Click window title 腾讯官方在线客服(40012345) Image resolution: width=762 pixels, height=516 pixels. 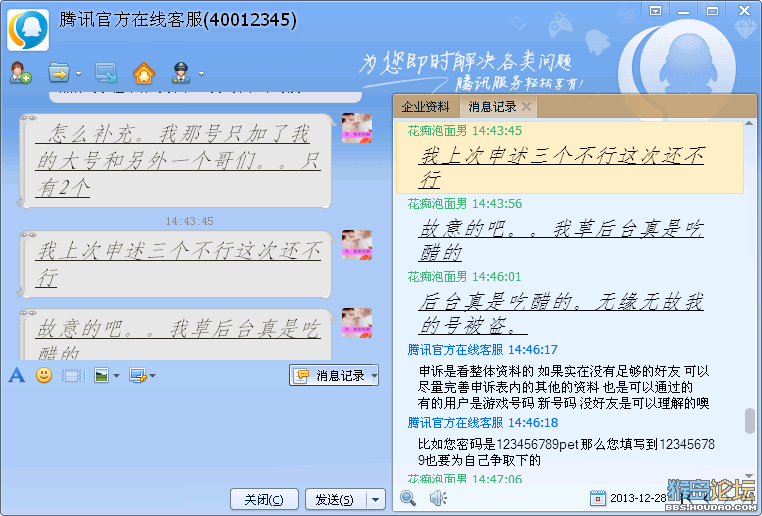coord(178,20)
